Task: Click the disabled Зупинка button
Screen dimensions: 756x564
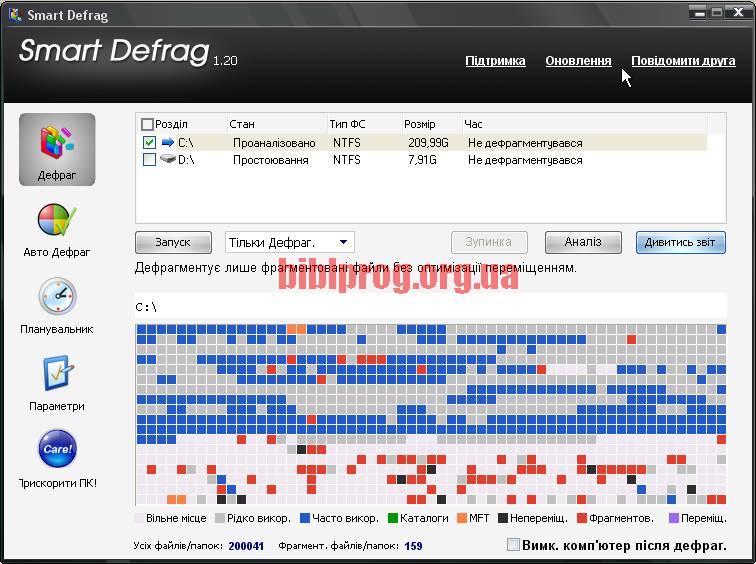Action: click(489, 242)
